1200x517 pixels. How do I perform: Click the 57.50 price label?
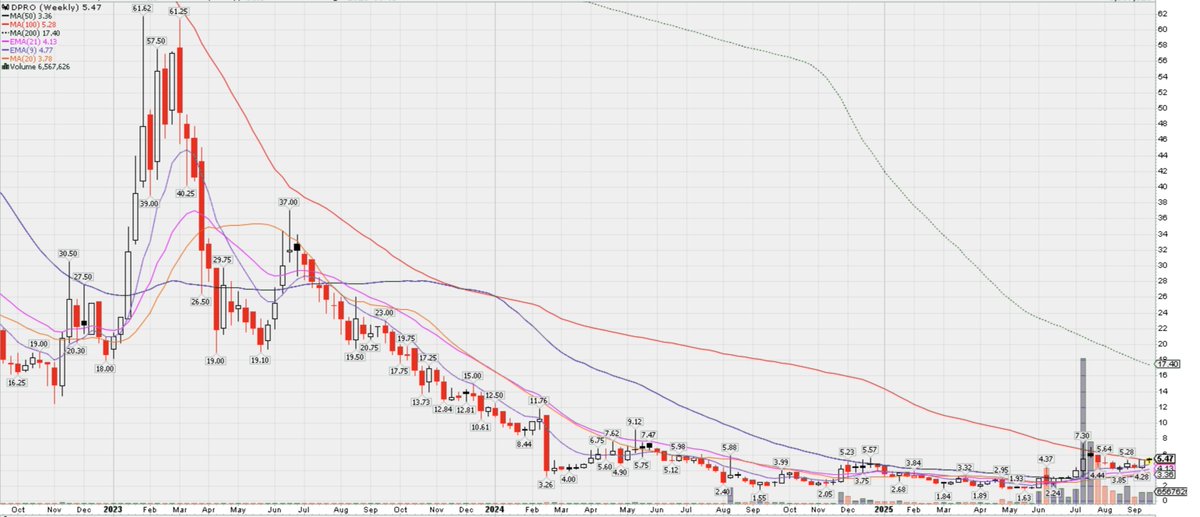click(x=156, y=40)
